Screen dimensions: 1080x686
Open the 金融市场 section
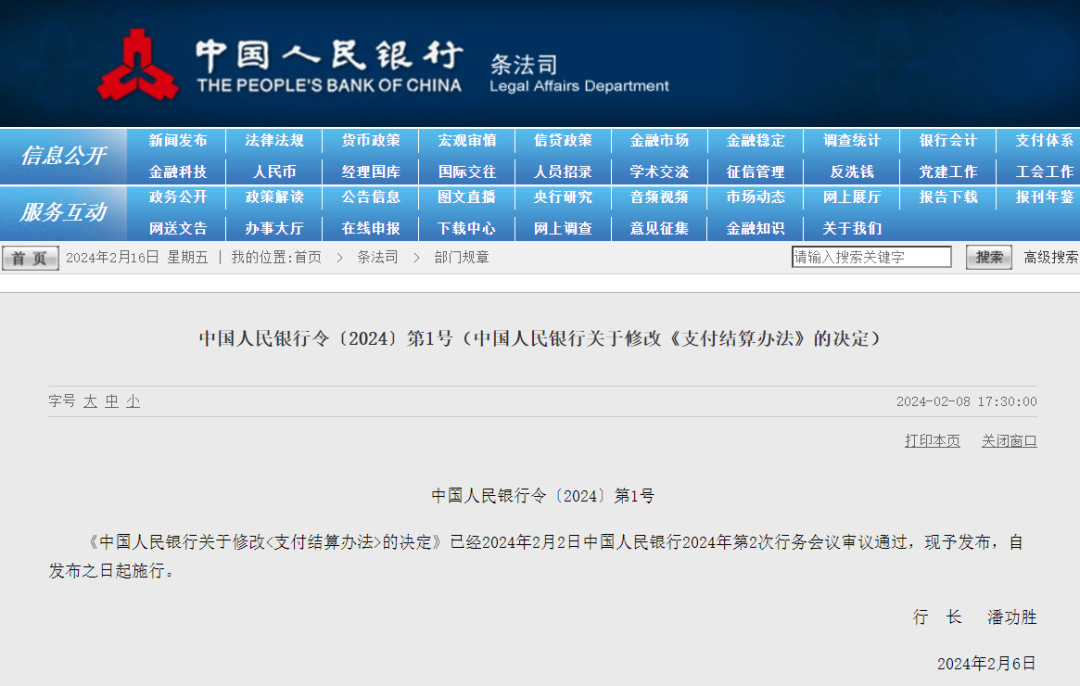pos(658,141)
